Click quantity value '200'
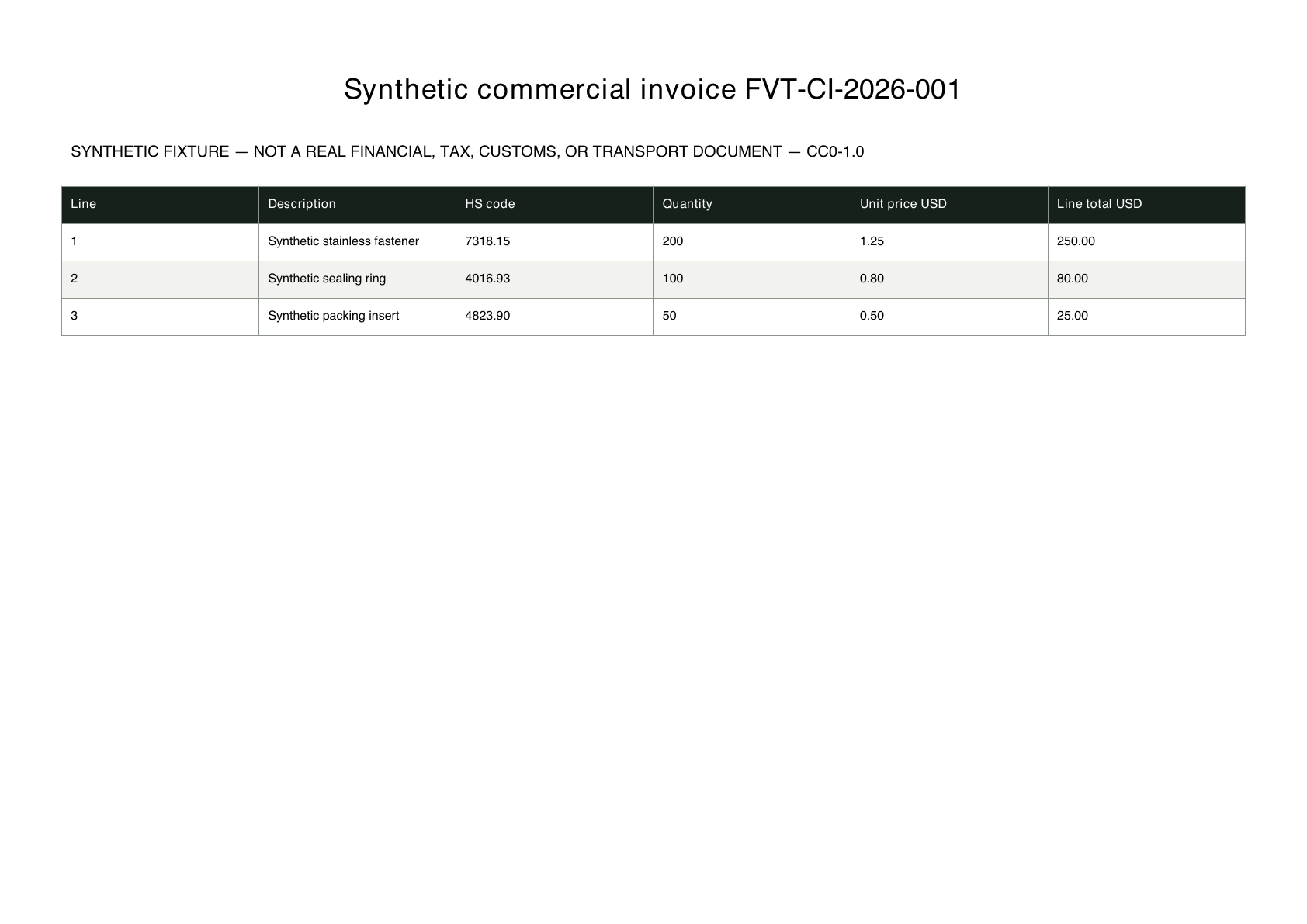 pyautogui.click(x=673, y=241)
